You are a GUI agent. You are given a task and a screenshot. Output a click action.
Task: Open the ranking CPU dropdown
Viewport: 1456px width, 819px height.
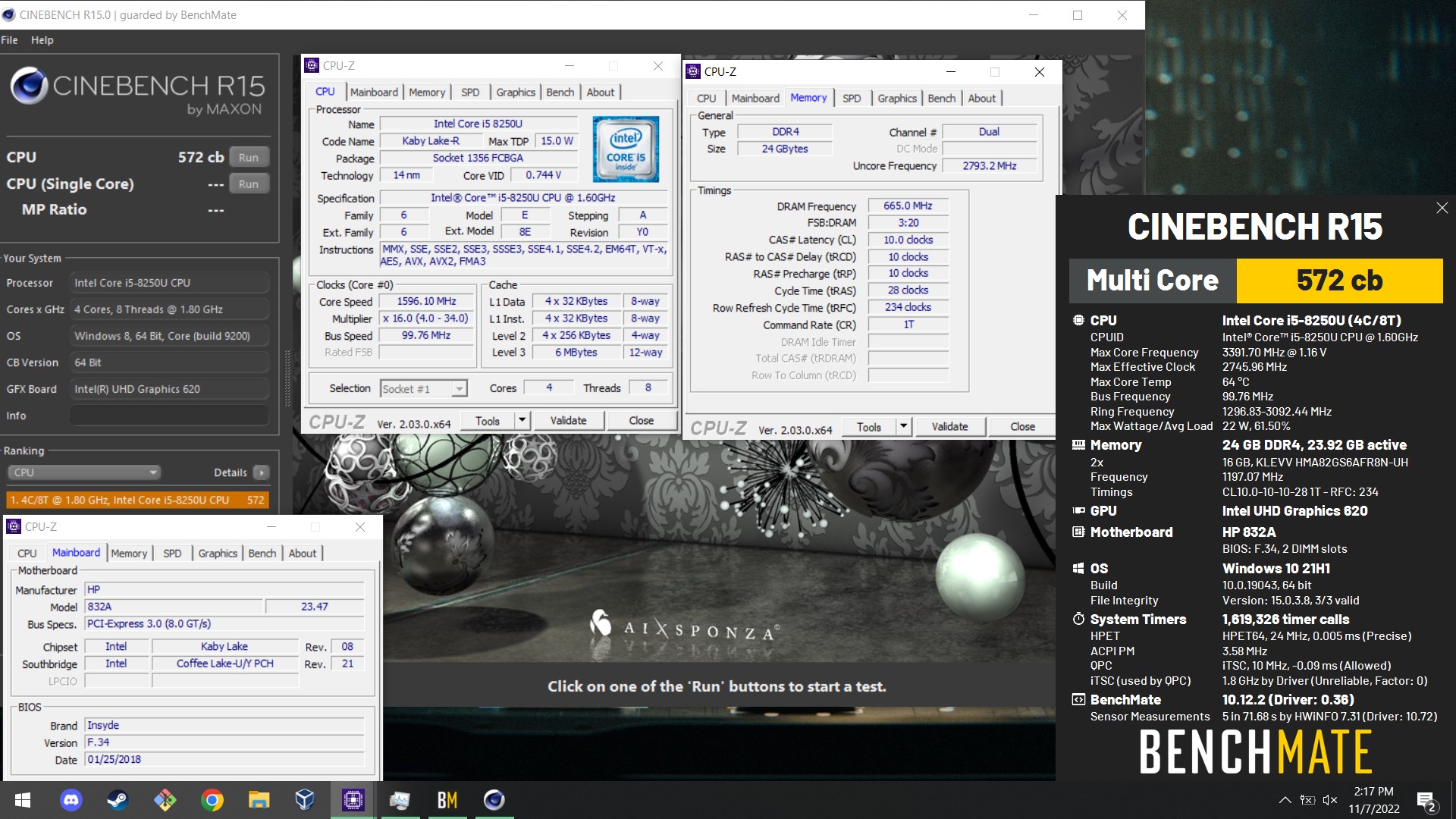[84, 472]
